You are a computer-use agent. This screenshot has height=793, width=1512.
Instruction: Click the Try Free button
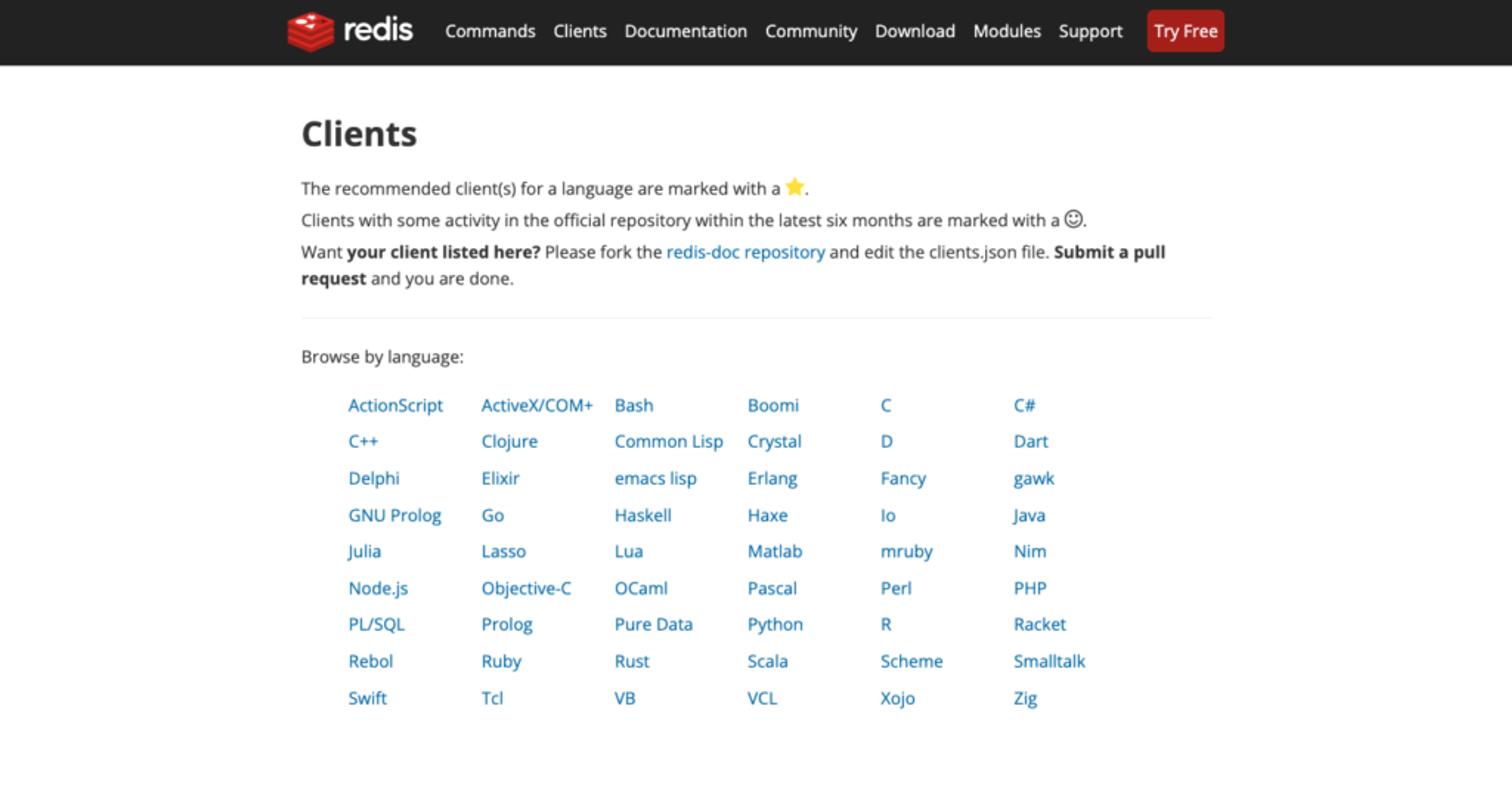[x=1186, y=31]
